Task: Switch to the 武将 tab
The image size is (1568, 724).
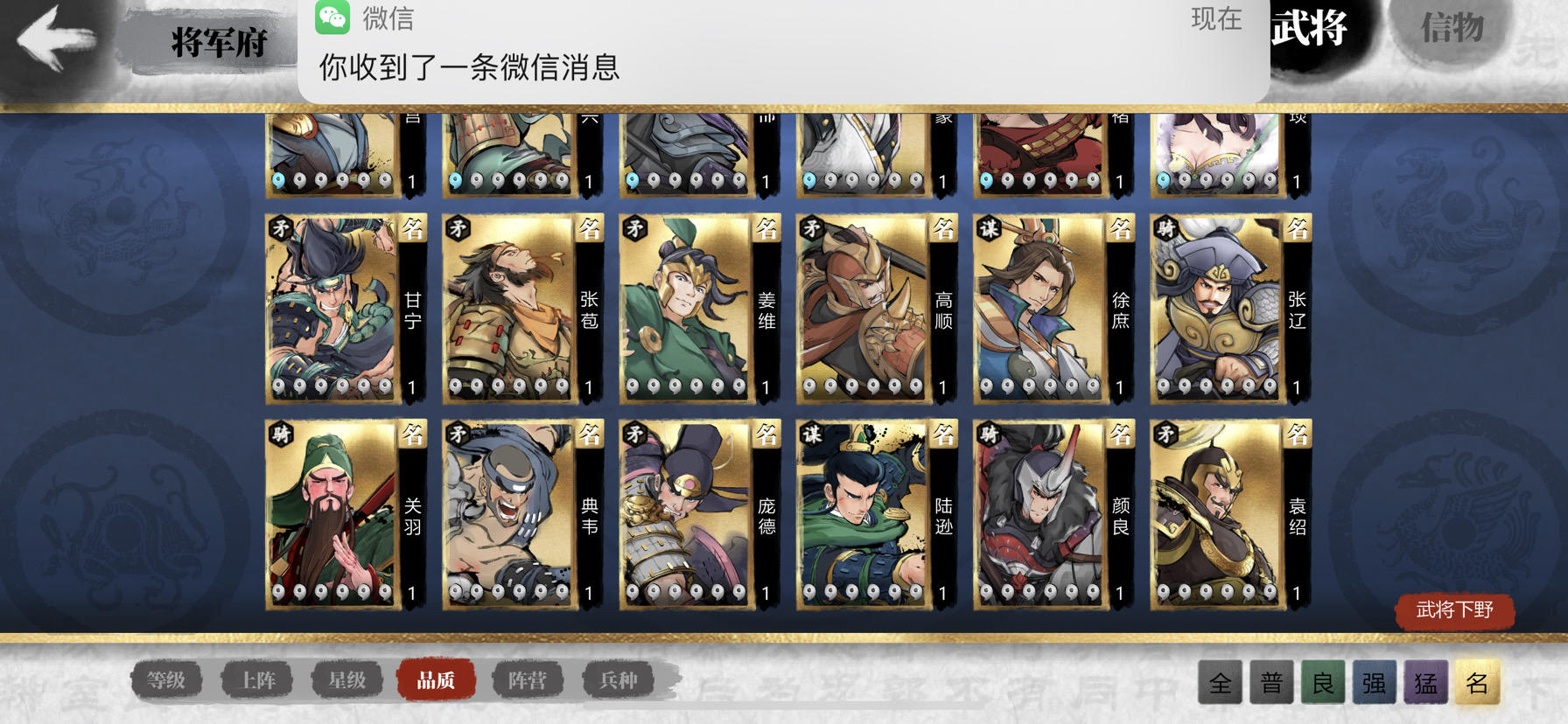Action: click(x=1310, y=29)
